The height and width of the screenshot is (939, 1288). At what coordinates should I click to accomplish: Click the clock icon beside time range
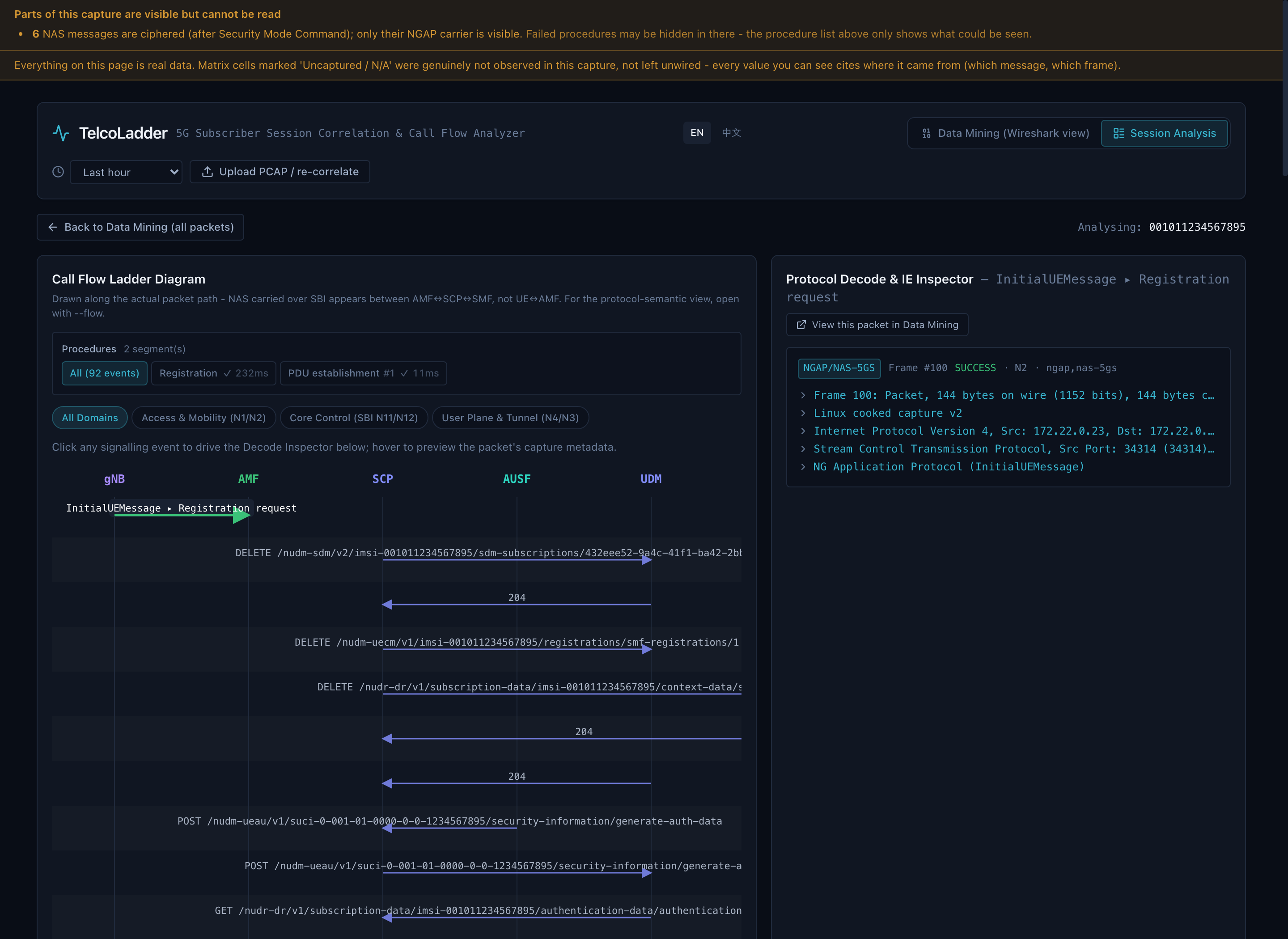coord(58,172)
